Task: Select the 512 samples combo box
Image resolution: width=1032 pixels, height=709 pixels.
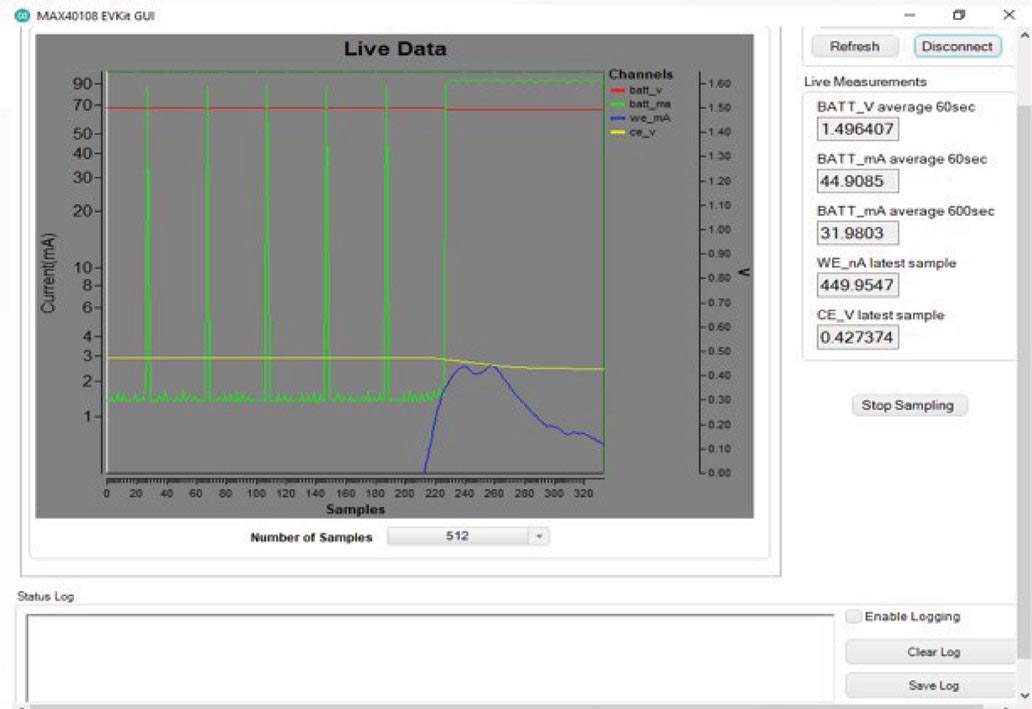Action: click(468, 537)
